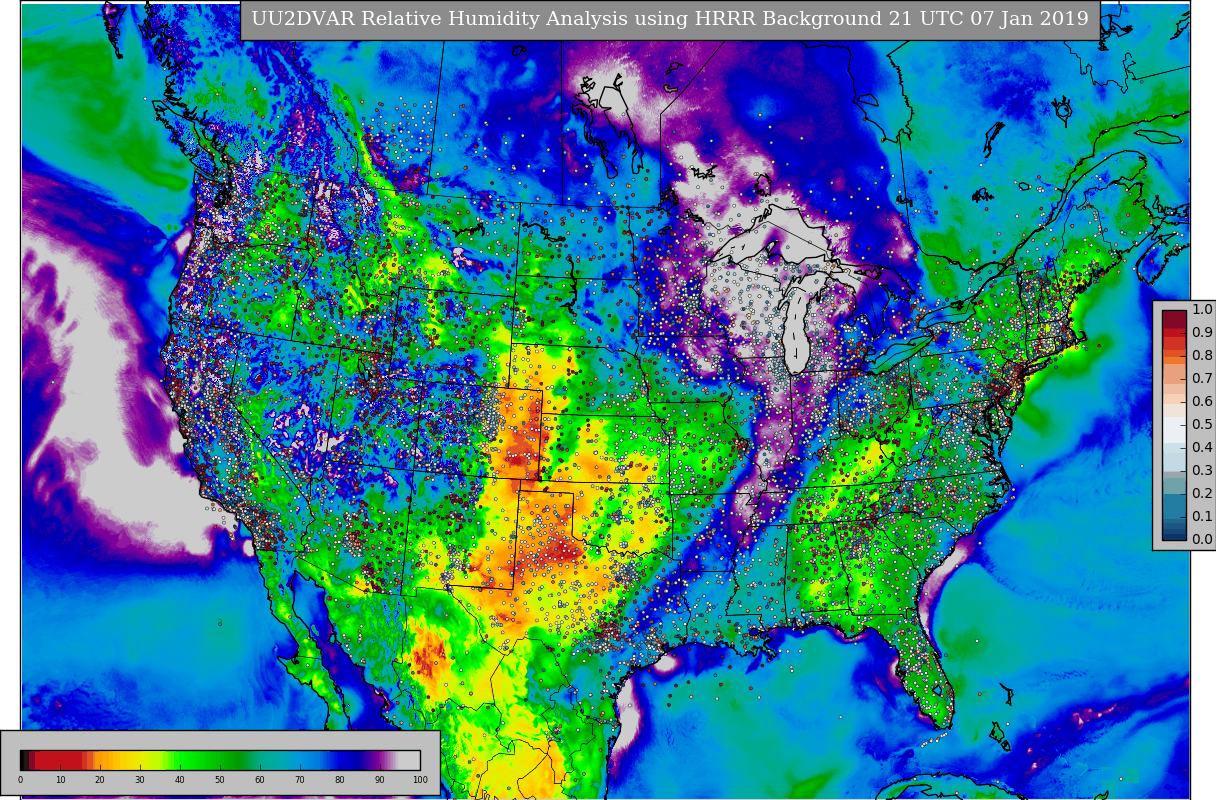The height and width of the screenshot is (800, 1216).
Task: Click the "80" tick label on the humidity colorbar
Action: (x=340, y=780)
